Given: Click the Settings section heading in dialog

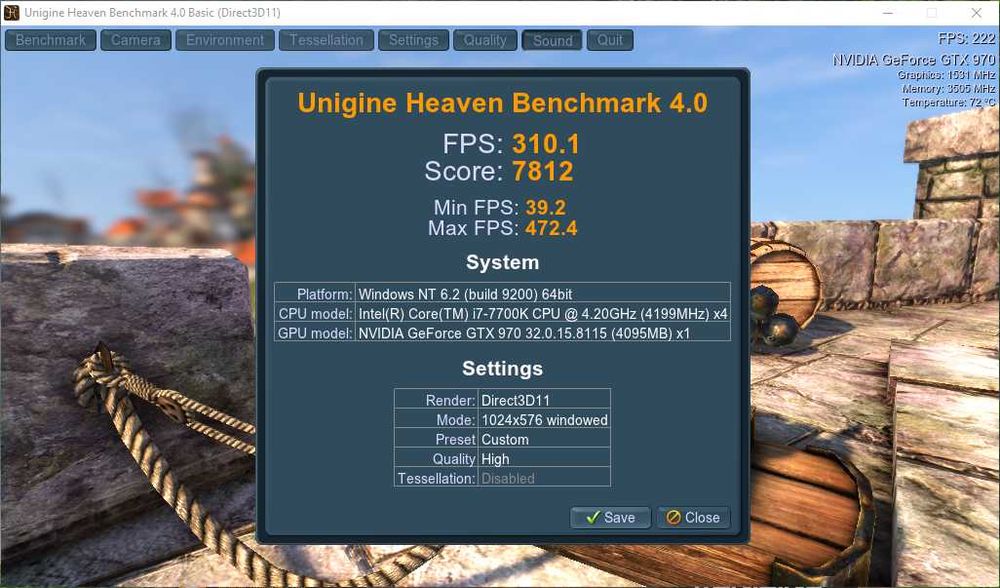Looking at the screenshot, I should point(503,369).
